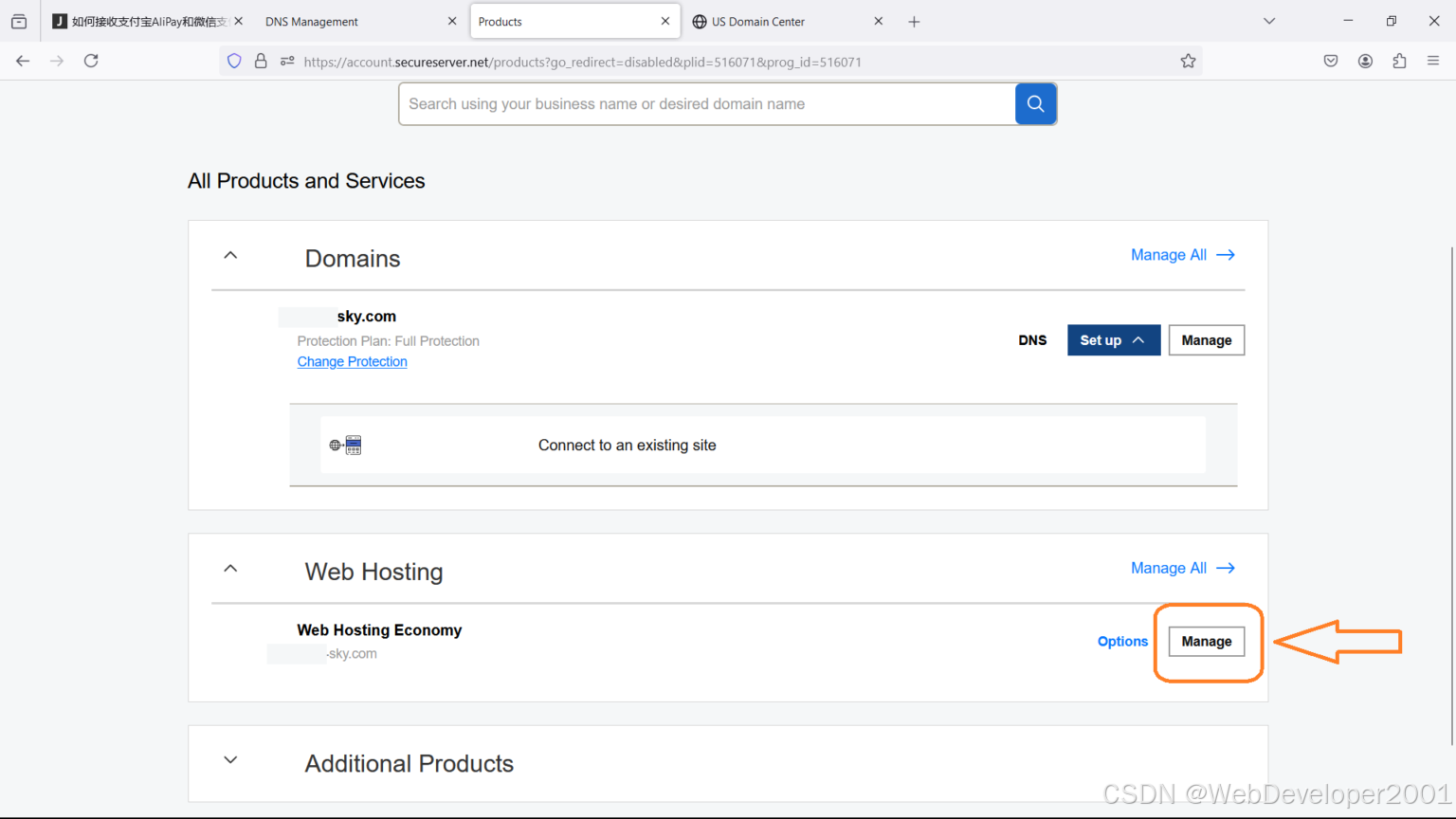This screenshot has height=819, width=1456.
Task: Expand the Additional Products section chevron
Action: 230,760
